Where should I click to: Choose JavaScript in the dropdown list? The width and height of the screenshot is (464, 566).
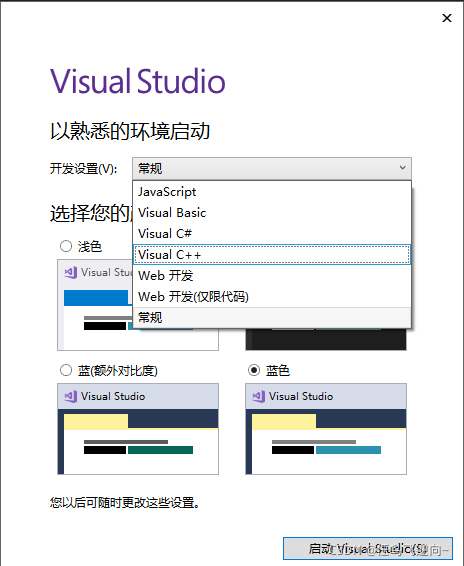[x=272, y=192]
